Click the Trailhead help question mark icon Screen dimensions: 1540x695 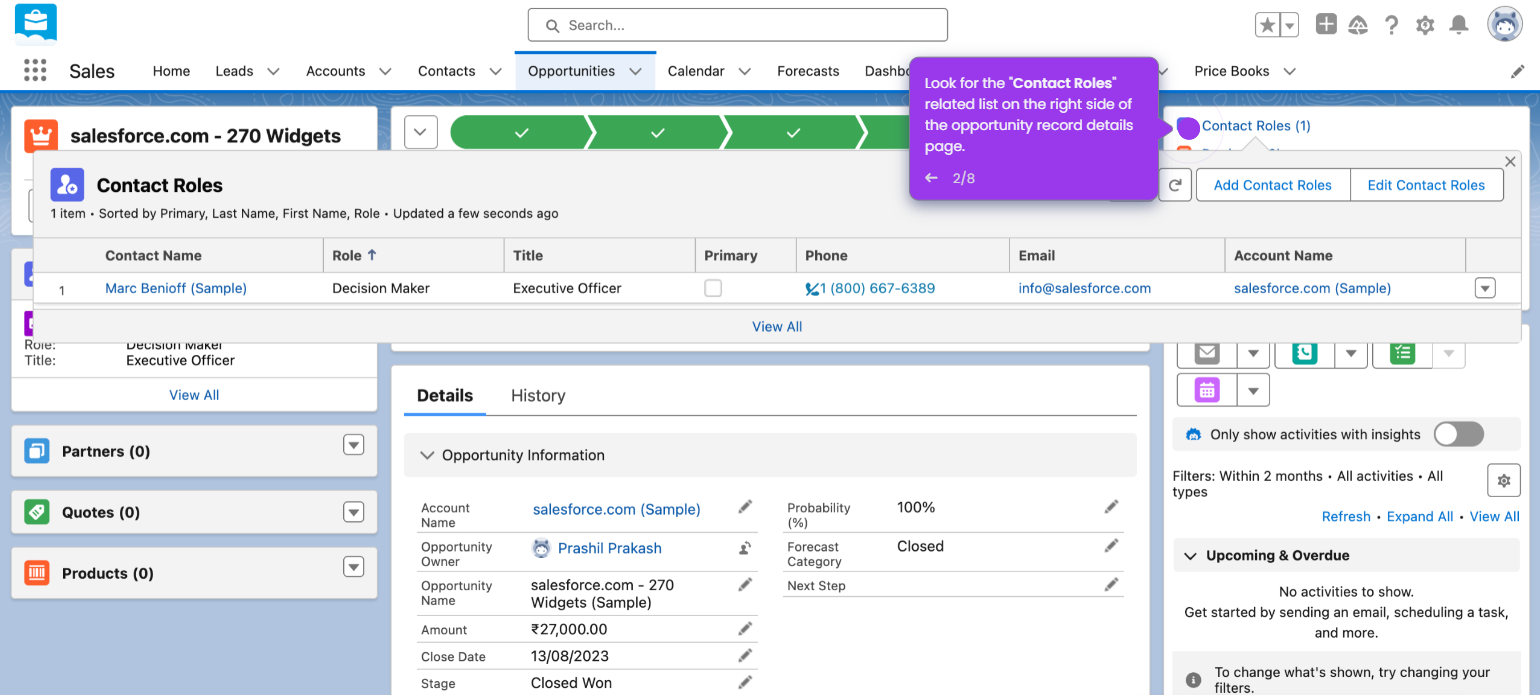[x=1391, y=25]
